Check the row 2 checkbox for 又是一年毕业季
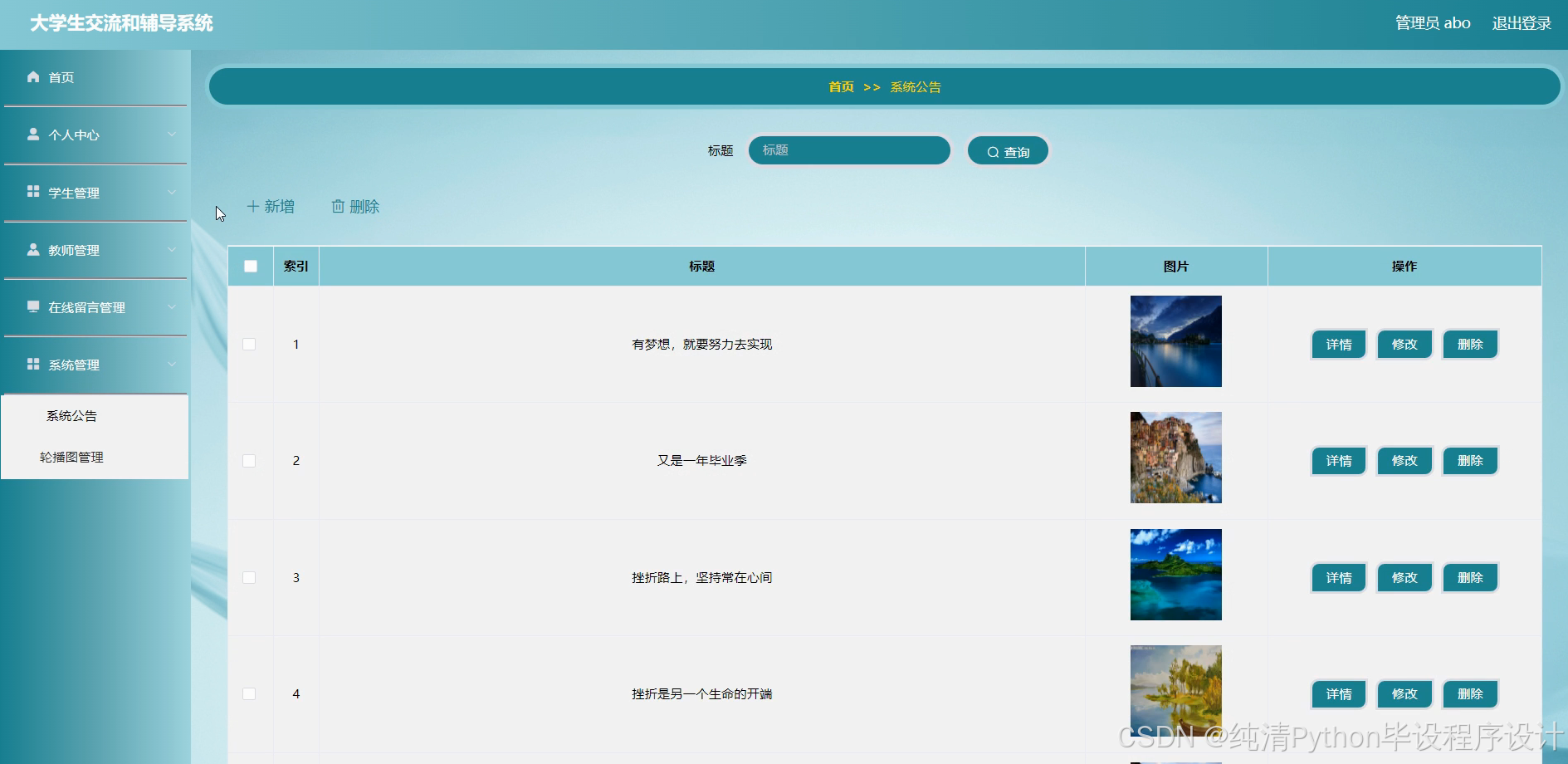This screenshot has width=1568, height=764. (249, 461)
